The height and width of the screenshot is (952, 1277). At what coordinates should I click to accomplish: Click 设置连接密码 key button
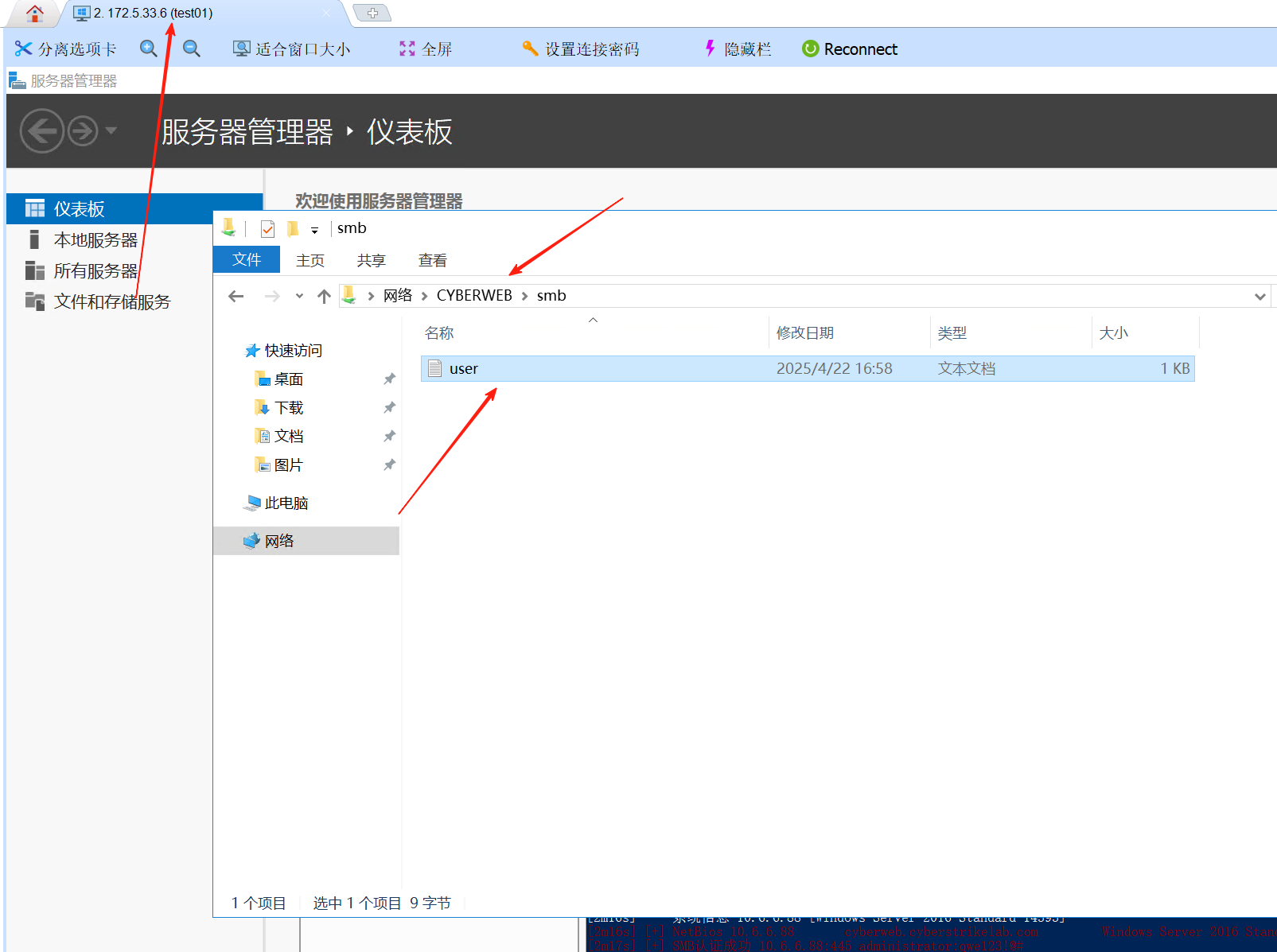581,49
